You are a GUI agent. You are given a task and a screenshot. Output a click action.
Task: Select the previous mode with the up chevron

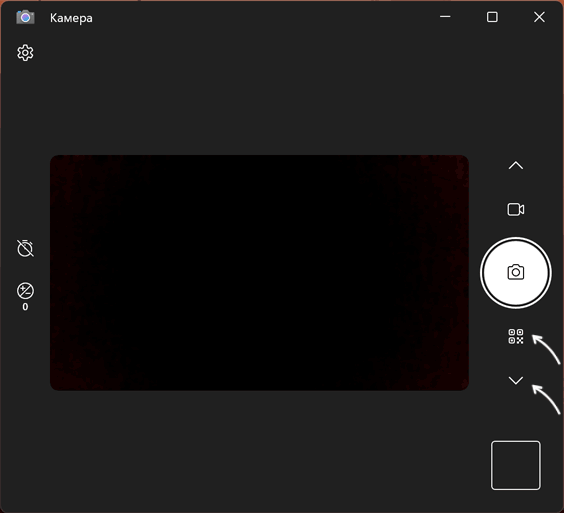point(516,165)
